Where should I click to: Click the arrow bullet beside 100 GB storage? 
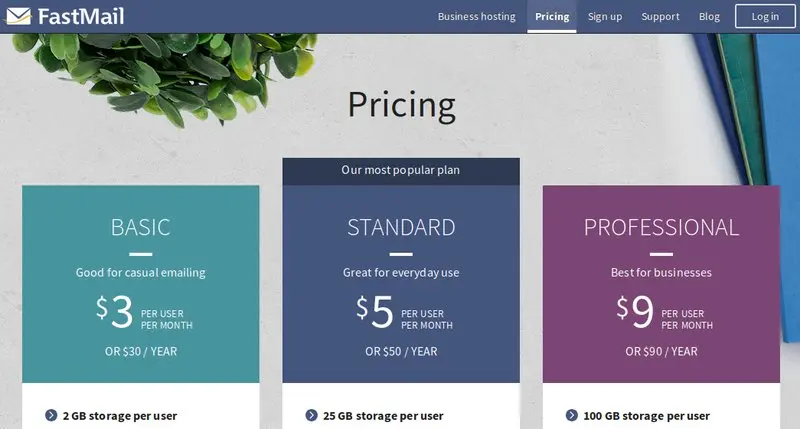coord(571,415)
